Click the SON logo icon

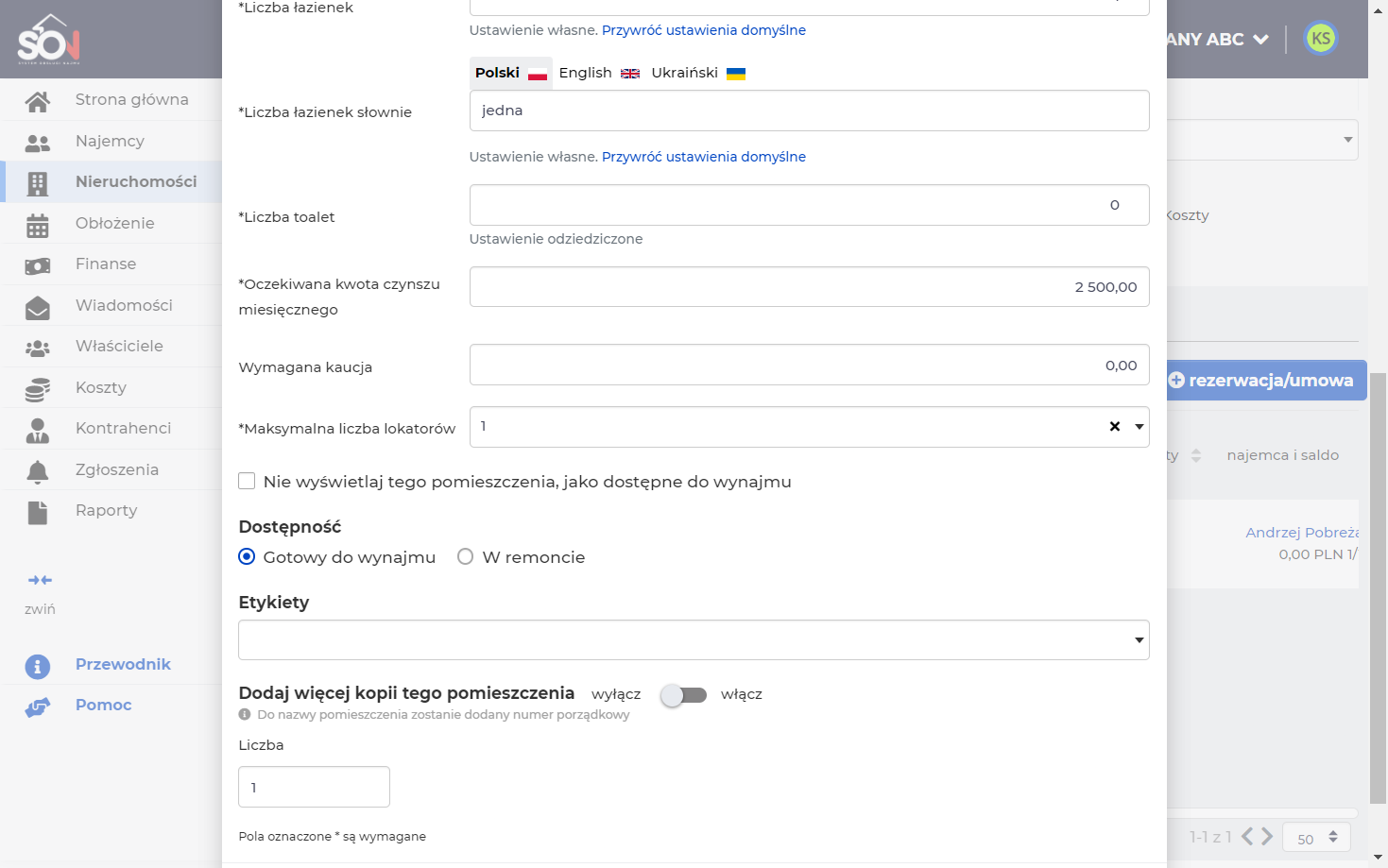click(x=48, y=39)
